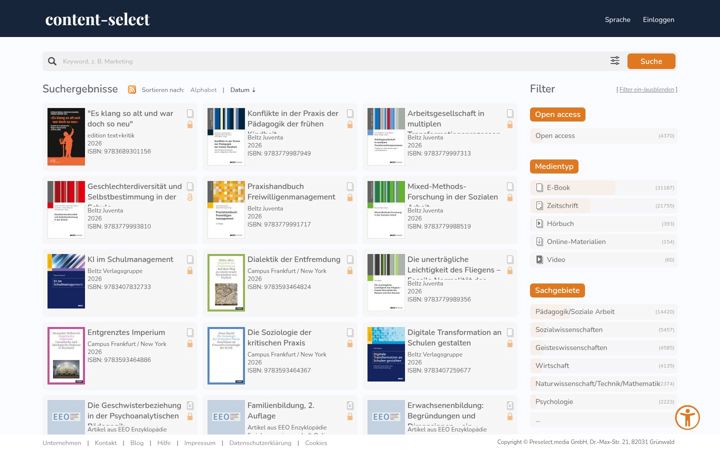Image resolution: width=720 pixels, height=450 pixels.
Task: Open Unternehmen footer link
Action: 62,443
